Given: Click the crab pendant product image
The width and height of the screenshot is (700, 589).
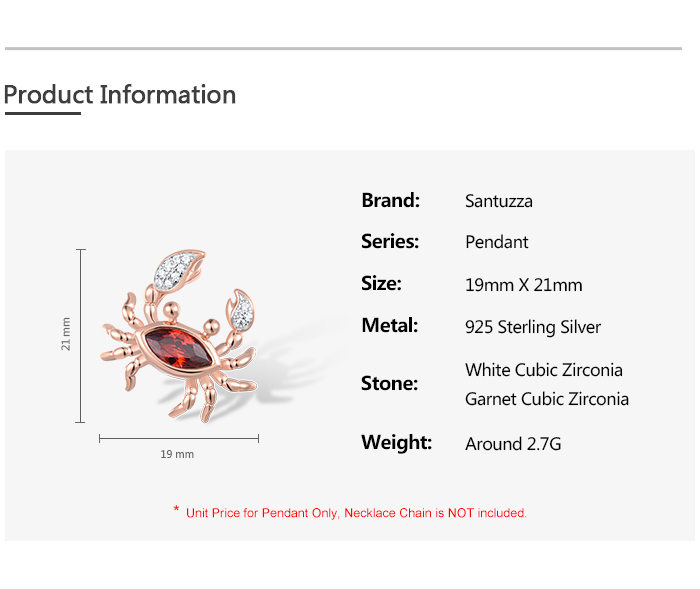Looking at the screenshot, I should [x=180, y=340].
